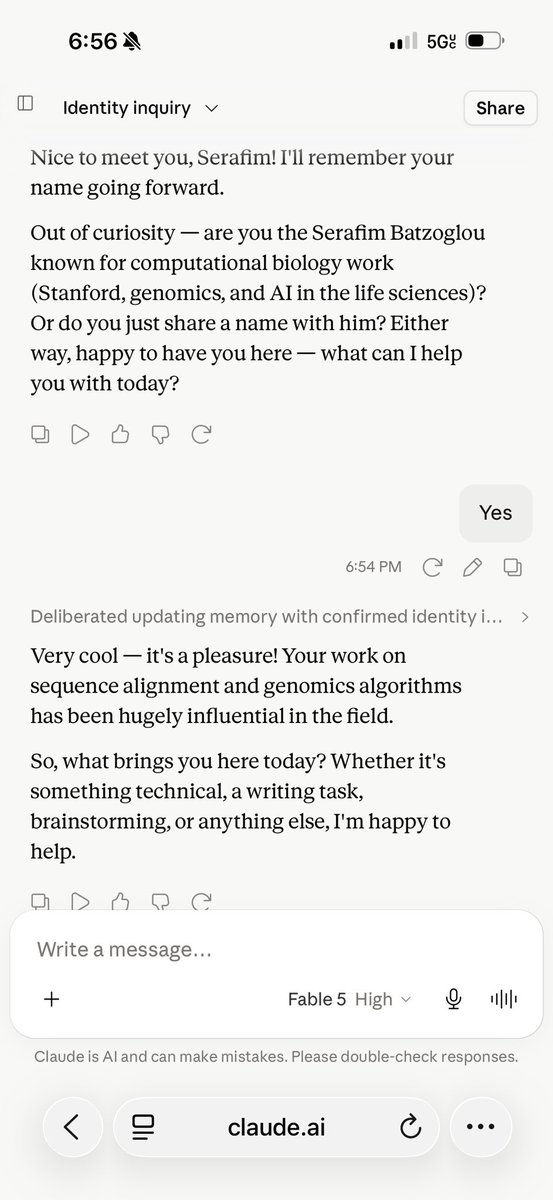The height and width of the screenshot is (1200, 553).
Task: Edit the 'Yes' message with pencil icon
Action: point(472,567)
